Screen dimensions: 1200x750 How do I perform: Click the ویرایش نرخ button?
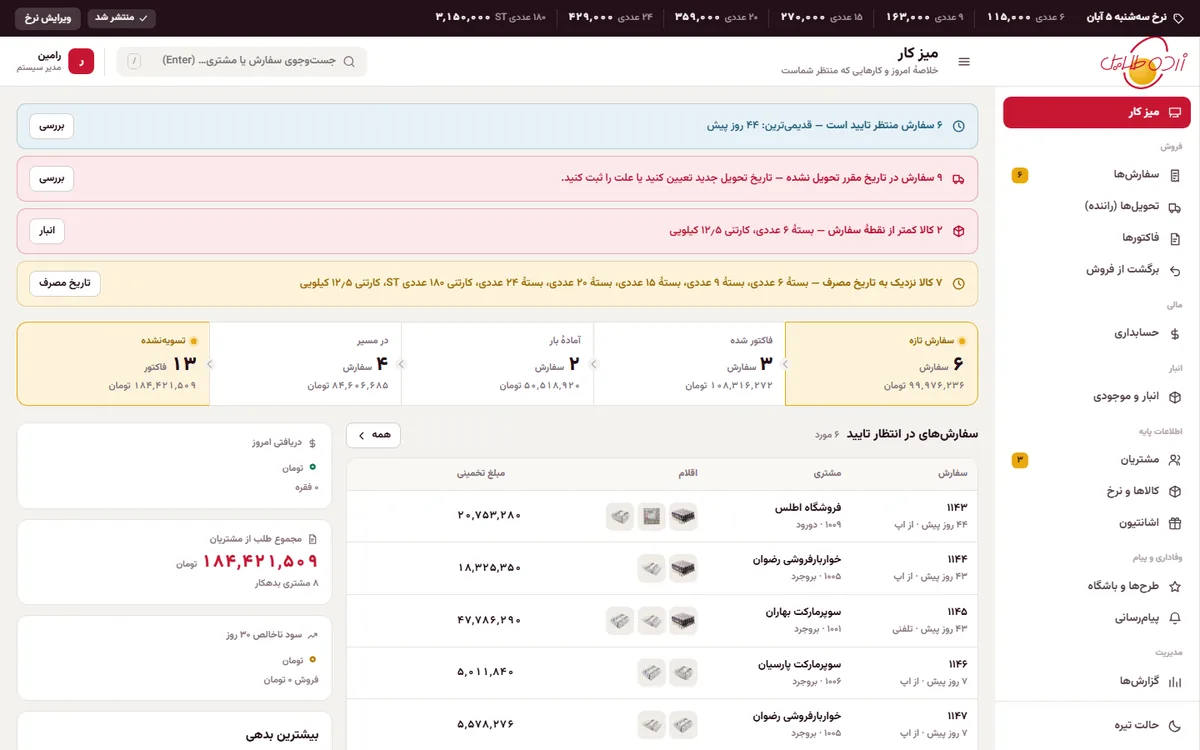[x=46, y=18]
